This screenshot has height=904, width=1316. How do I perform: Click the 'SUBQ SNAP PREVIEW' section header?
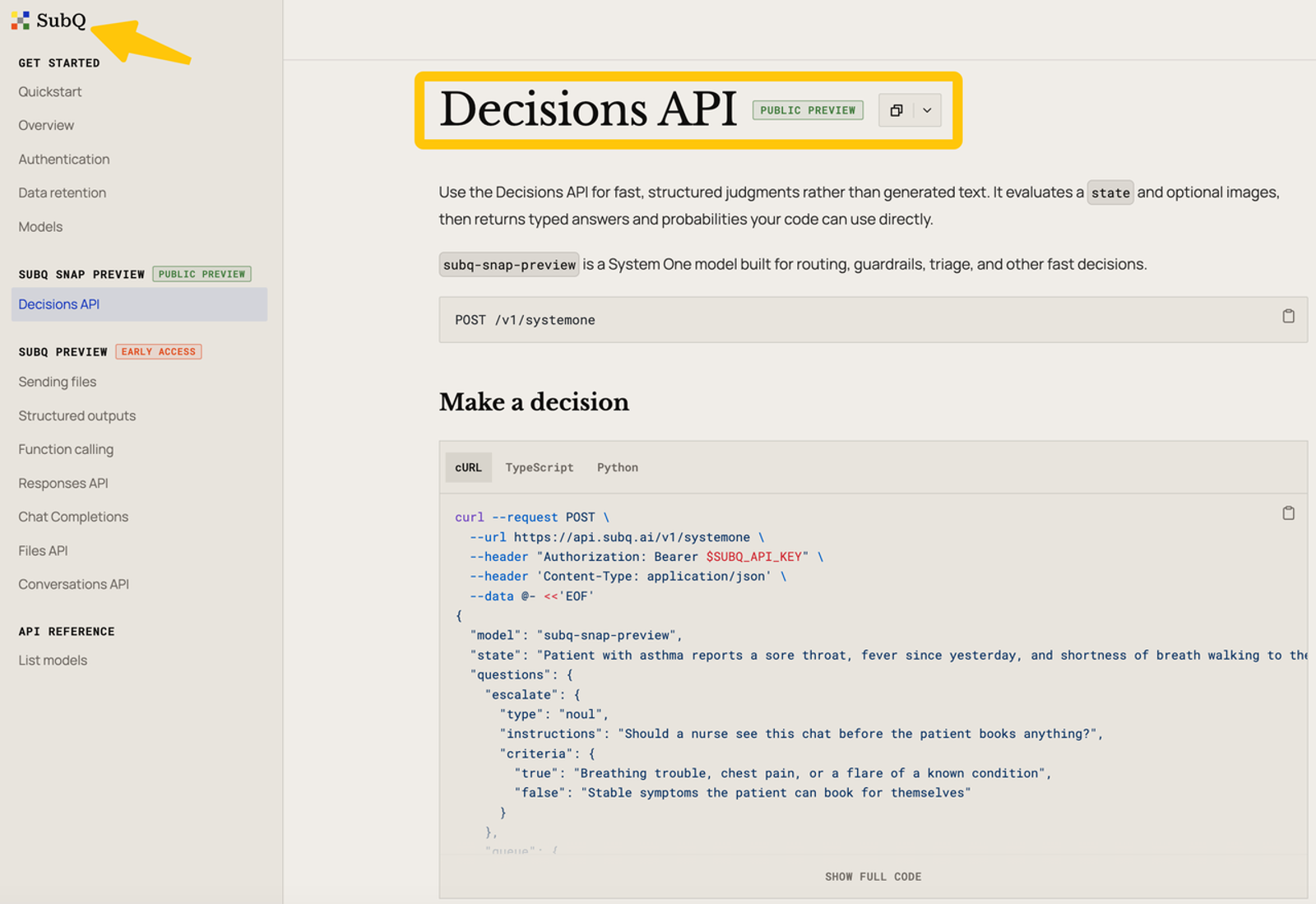coord(81,274)
